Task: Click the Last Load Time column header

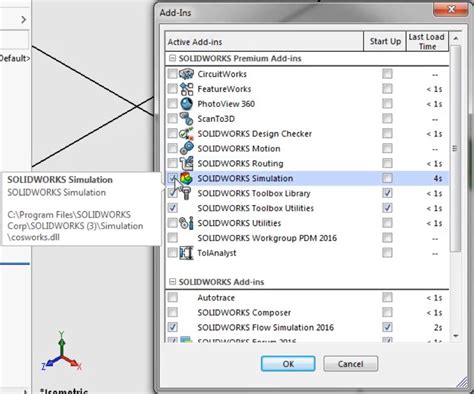Action: pyautogui.click(x=427, y=42)
